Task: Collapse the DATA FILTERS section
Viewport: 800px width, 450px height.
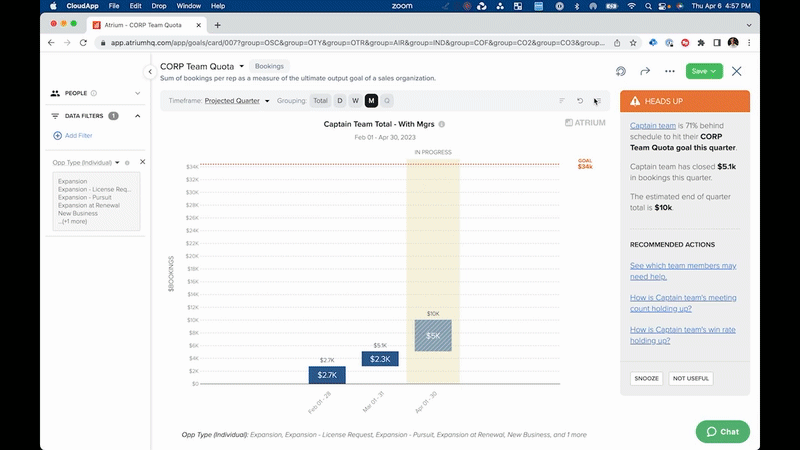Action: (x=137, y=116)
